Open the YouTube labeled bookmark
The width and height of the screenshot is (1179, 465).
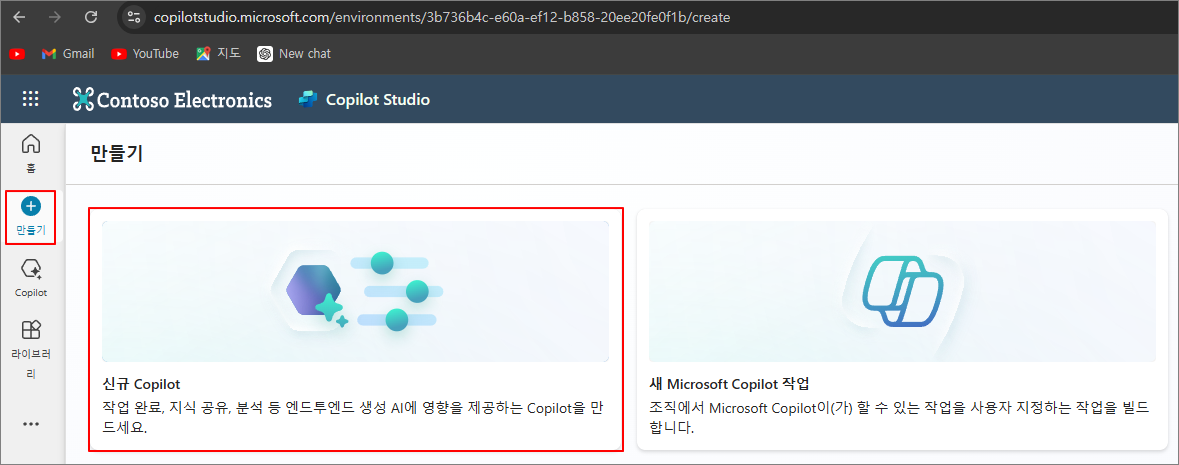pos(144,53)
